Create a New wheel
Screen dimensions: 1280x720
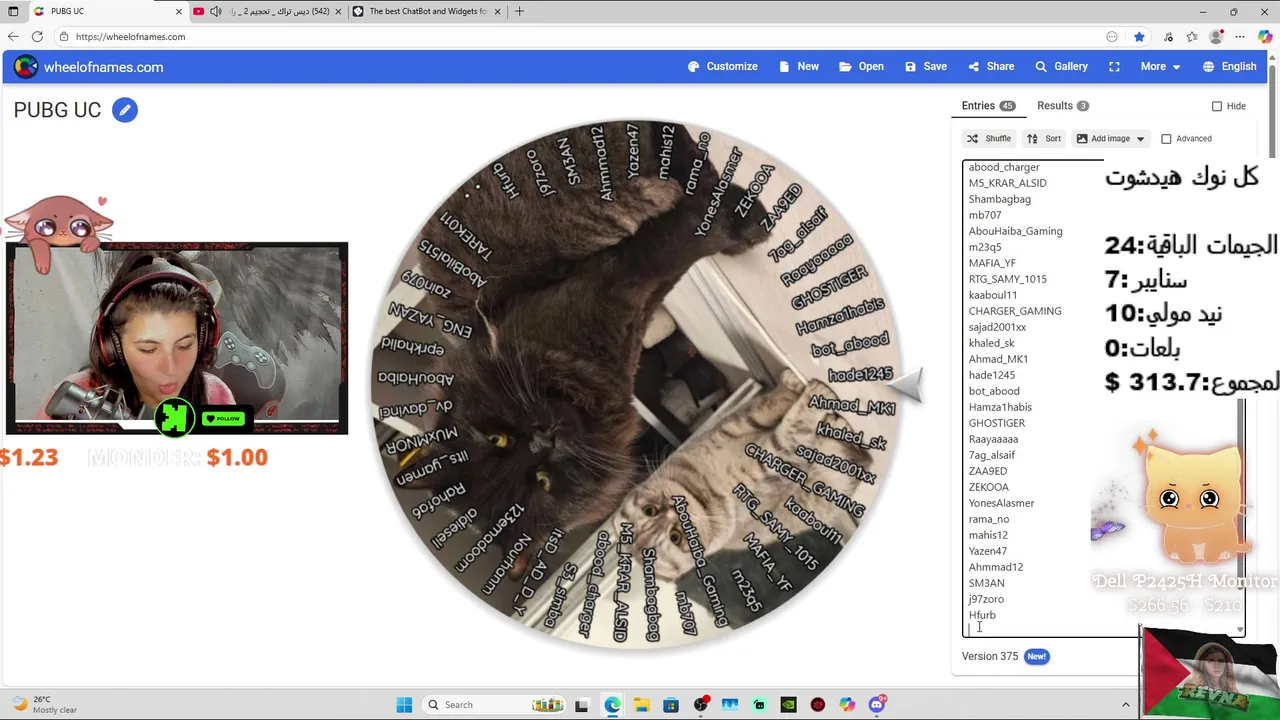pos(798,67)
